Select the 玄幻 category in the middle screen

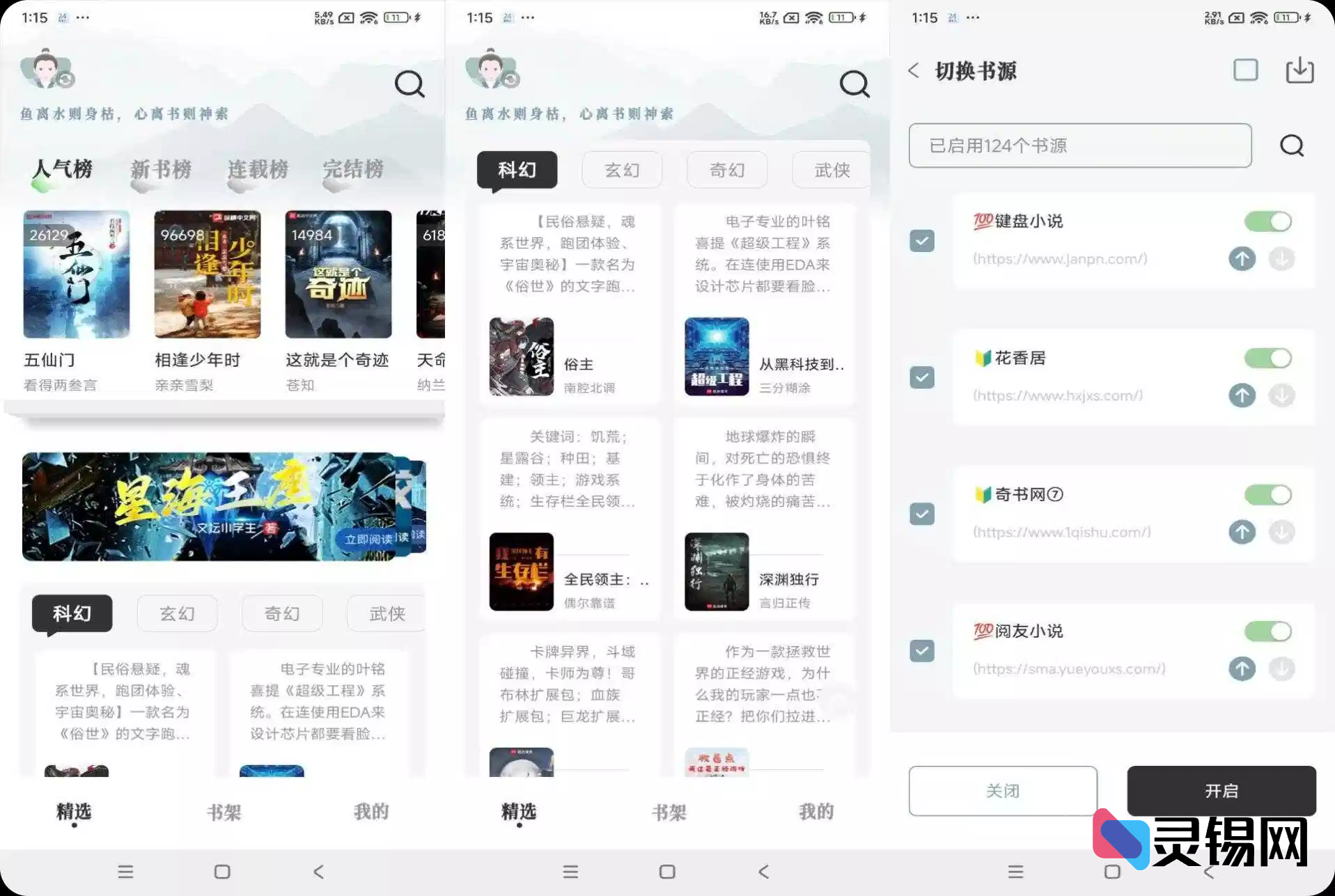pyautogui.click(x=622, y=170)
